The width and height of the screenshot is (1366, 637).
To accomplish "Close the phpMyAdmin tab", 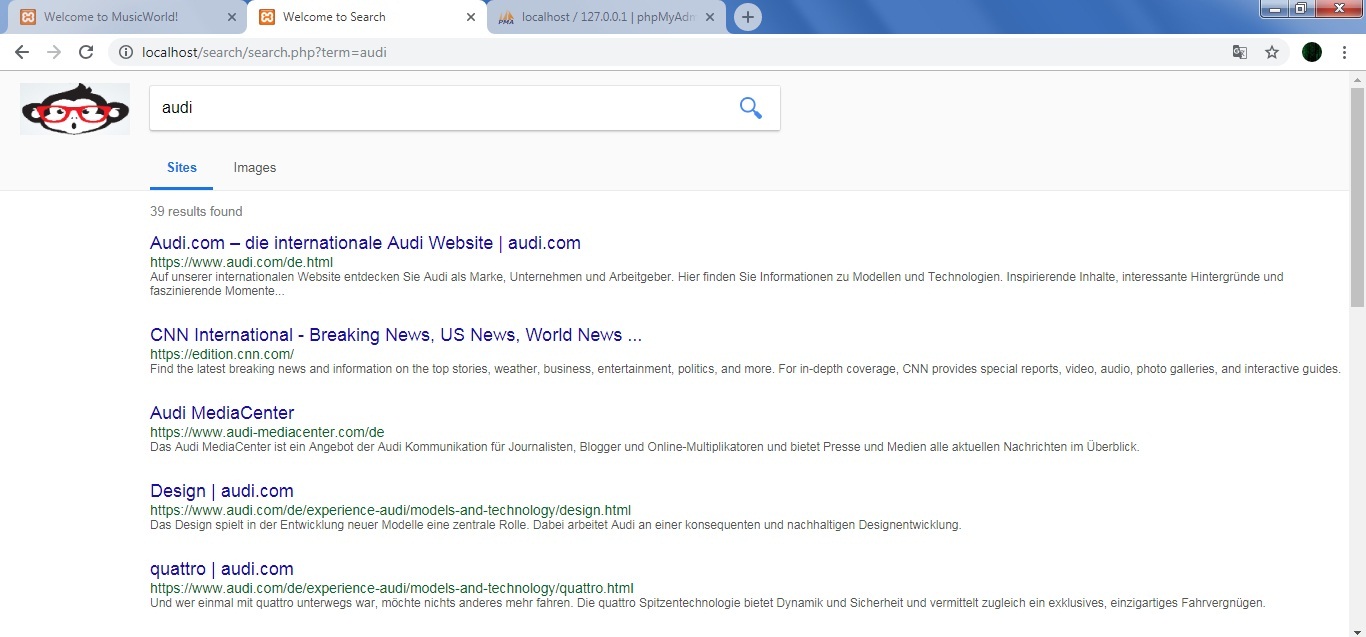I will coord(710,17).
